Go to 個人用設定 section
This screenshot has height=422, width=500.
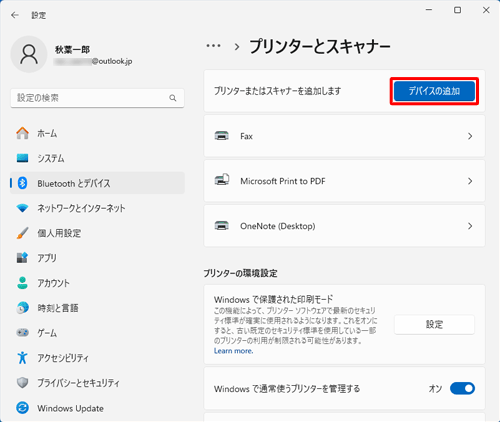[x=97, y=233]
